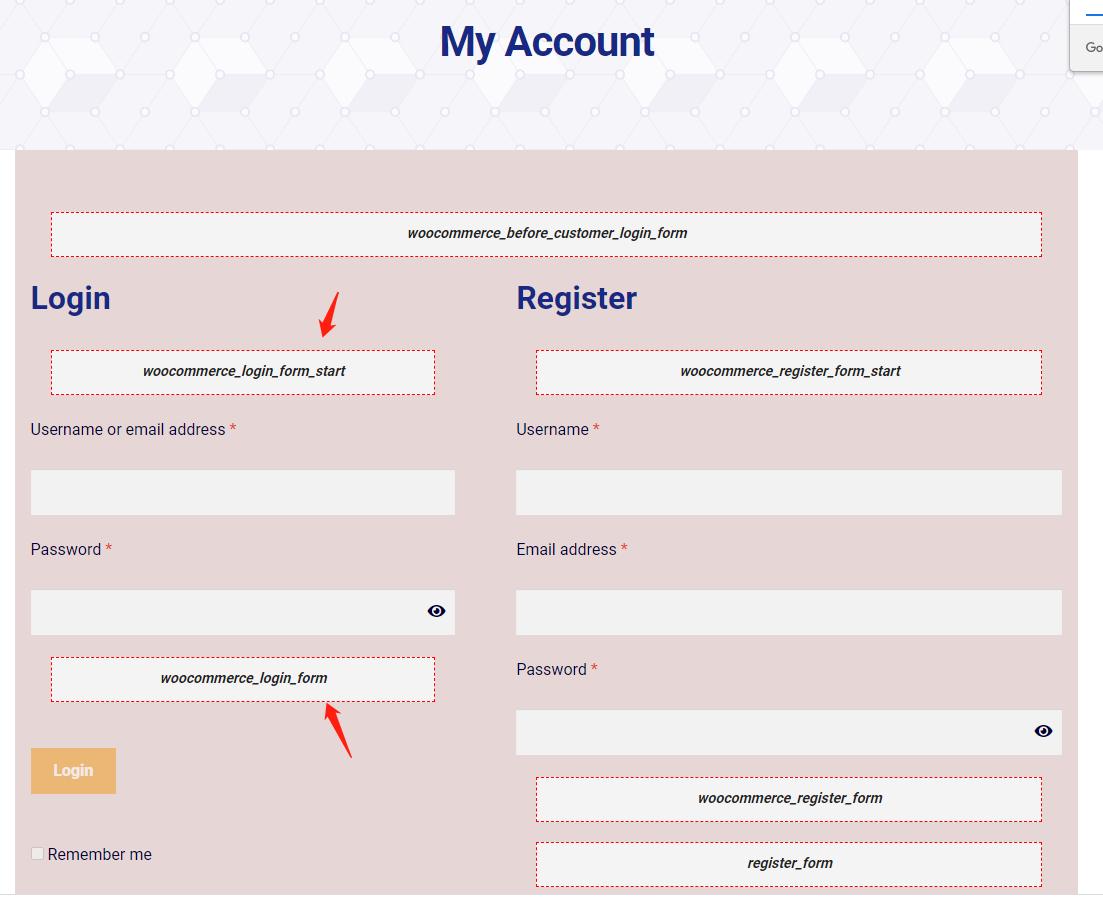The width and height of the screenshot is (1103, 901).
Task: Show the login password using eye icon
Action: point(436,611)
